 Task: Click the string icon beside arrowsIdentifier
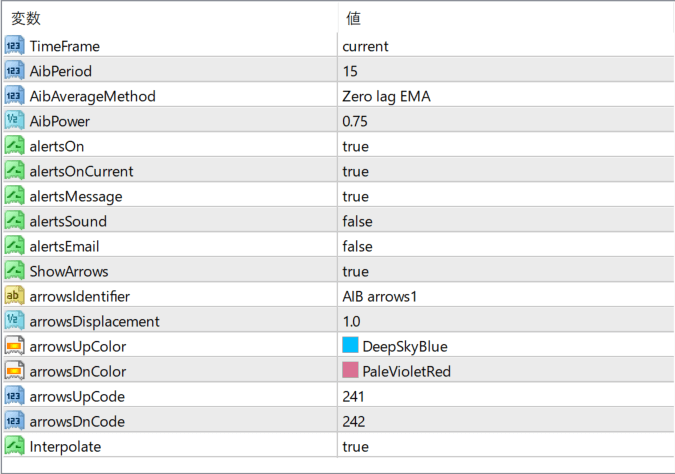[14, 296]
